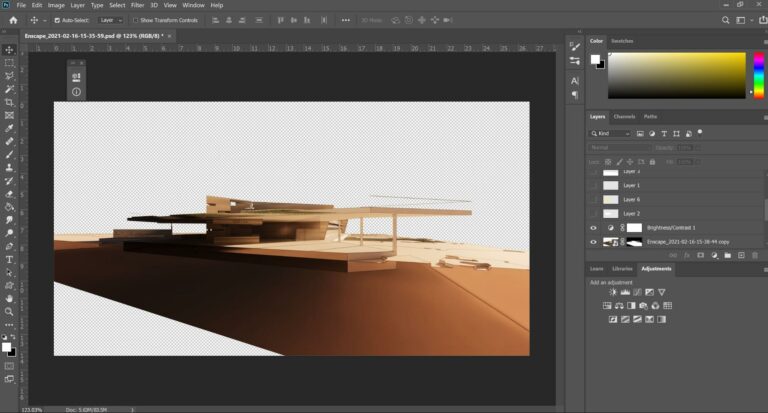Select the Smudge tool
This screenshot has height=413, width=768.
click(x=9, y=220)
